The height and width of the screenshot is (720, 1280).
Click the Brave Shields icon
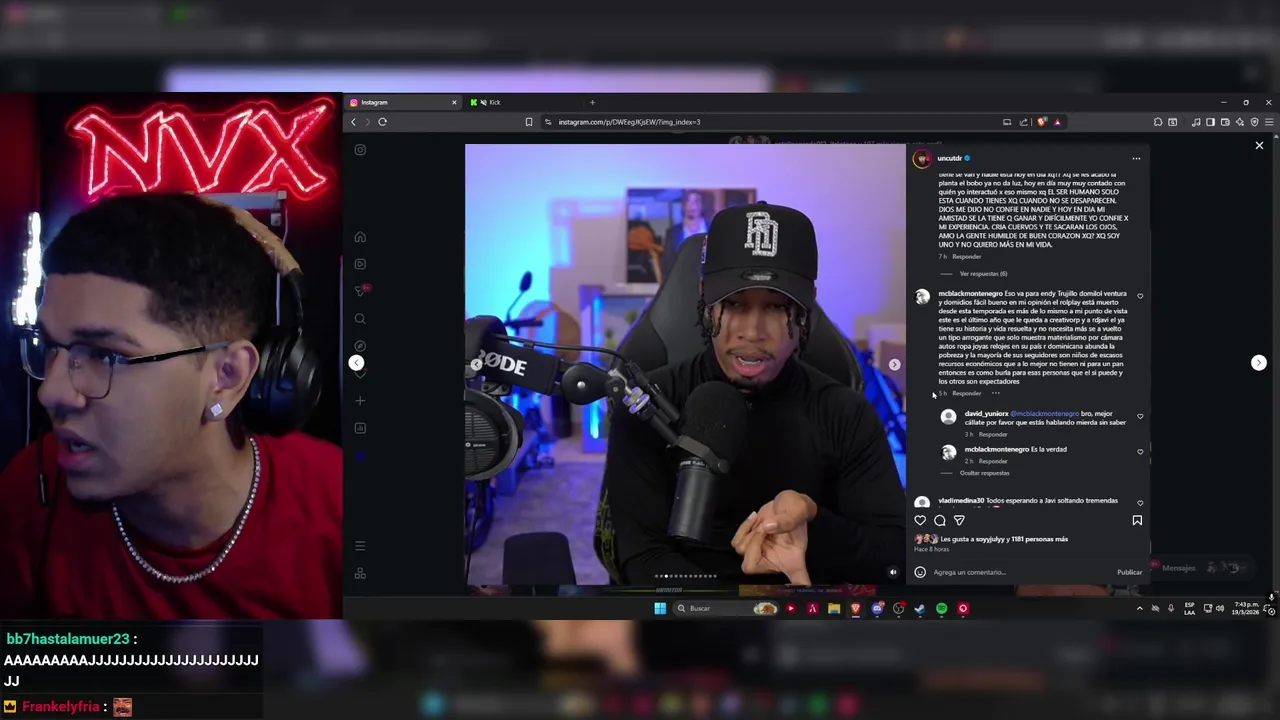1042,122
